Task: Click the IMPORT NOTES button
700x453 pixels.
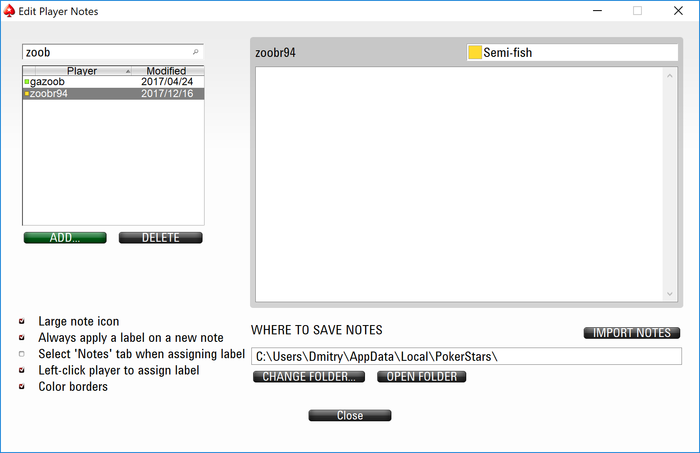Action: (x=632, y=333)
